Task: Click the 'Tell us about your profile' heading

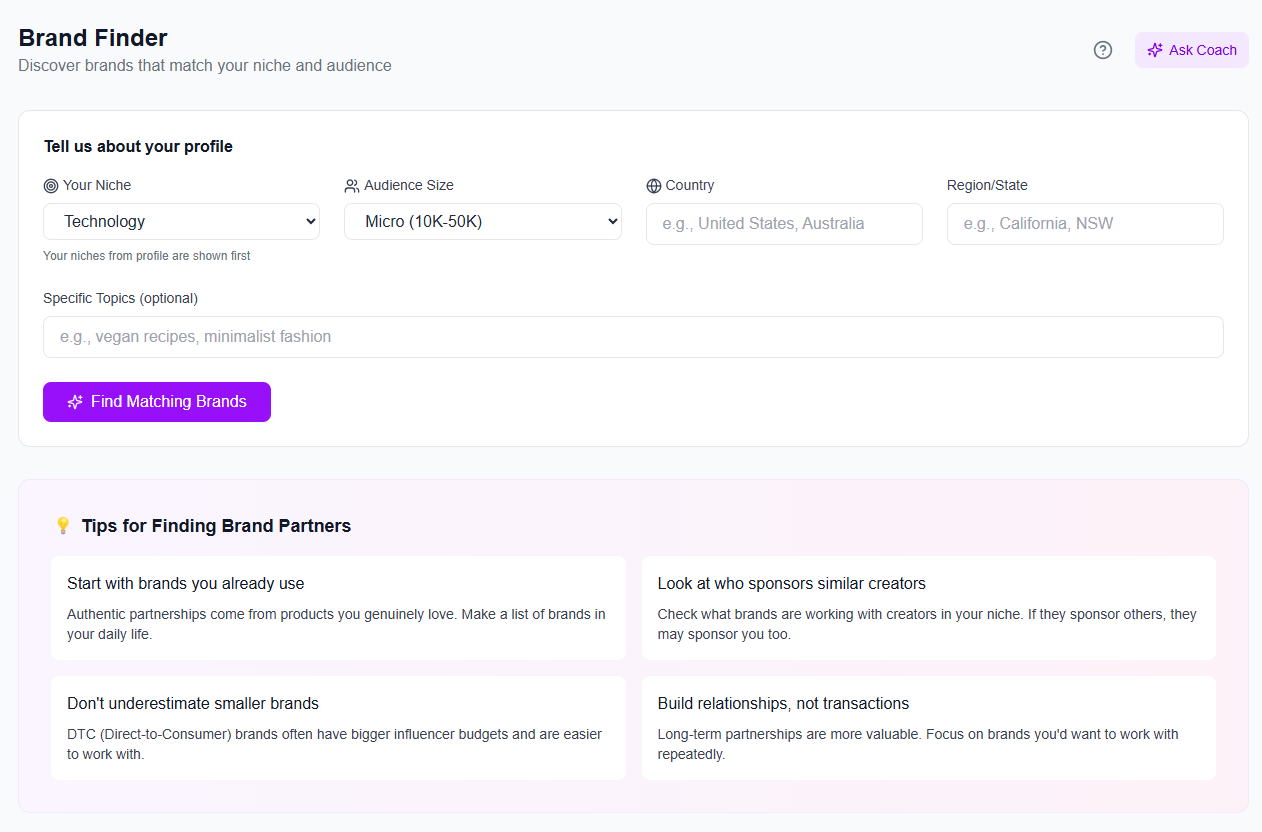Action: pos(138,147)
